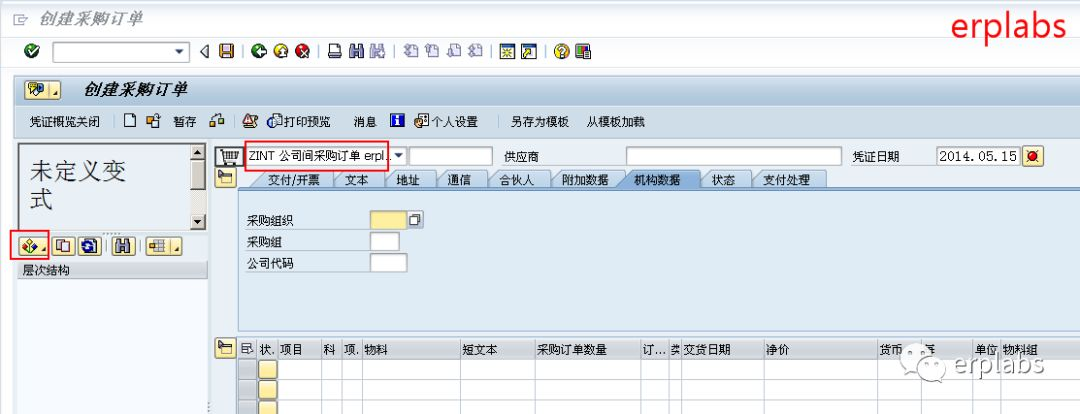Switch to the 附加数据 tab

[585, 180]
